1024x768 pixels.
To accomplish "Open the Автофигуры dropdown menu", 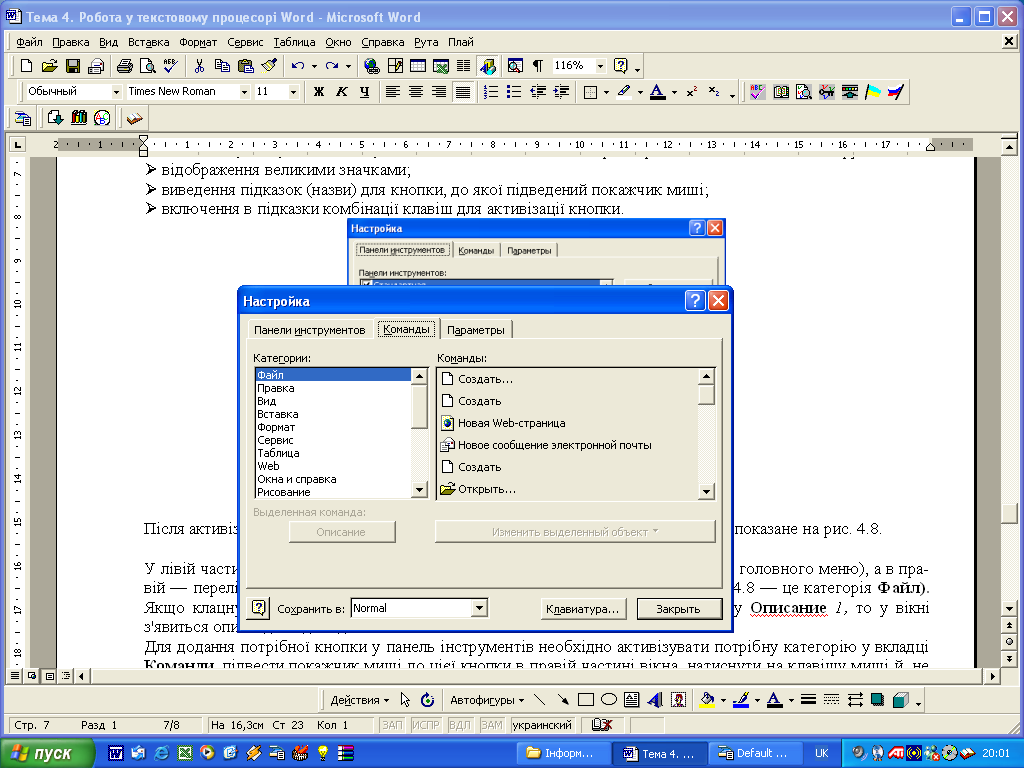I will pyautogui.click(x=487, y=700).
